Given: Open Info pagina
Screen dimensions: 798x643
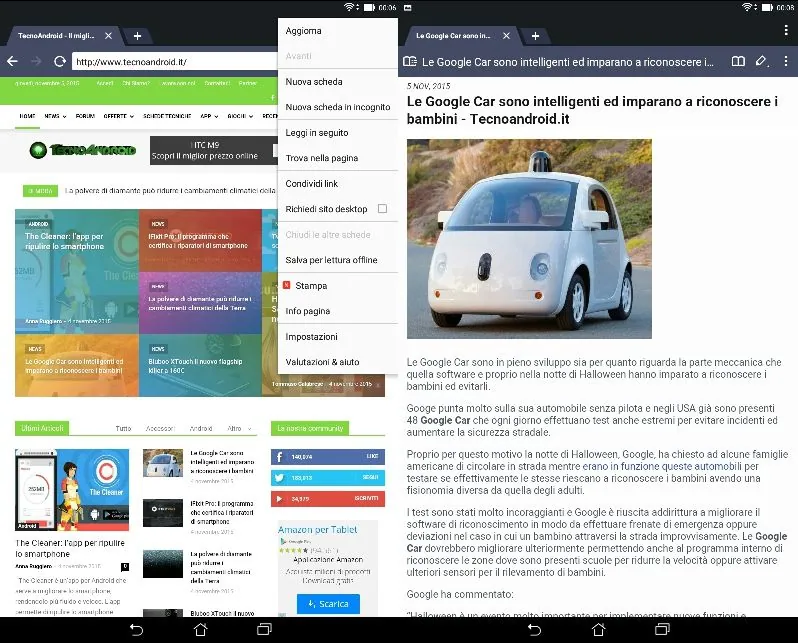Looking at the screenshot, I should point(338,311).
